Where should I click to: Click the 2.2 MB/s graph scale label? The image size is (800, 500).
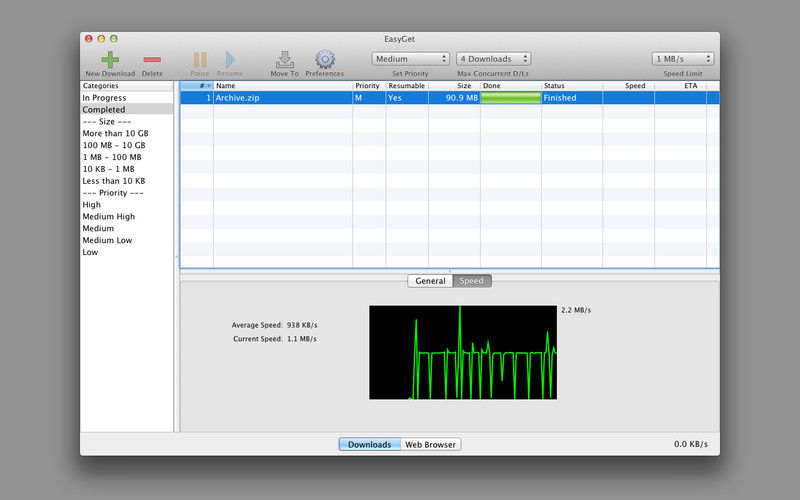pos(576,310)
